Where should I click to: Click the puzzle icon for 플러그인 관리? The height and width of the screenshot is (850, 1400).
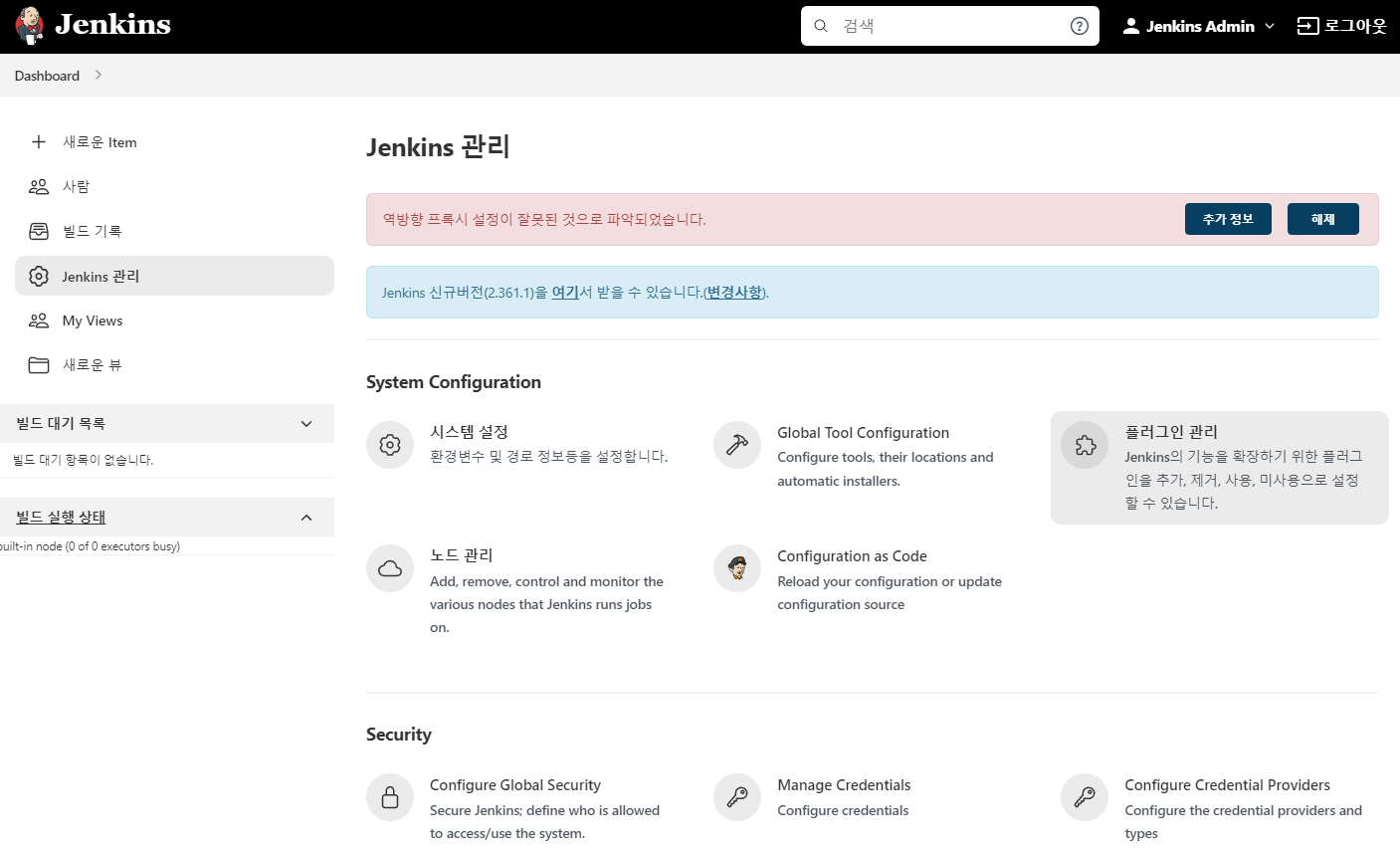pyautogui.click(x=1085, y=445)
